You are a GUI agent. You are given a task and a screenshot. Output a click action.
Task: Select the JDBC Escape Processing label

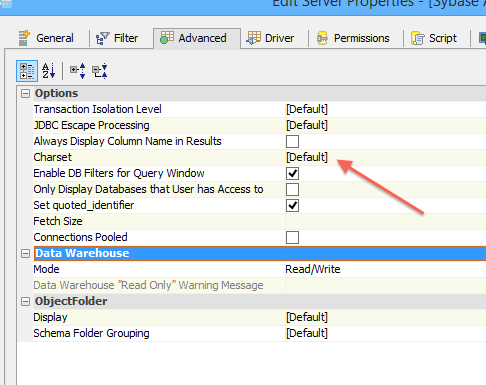(91, 125)
